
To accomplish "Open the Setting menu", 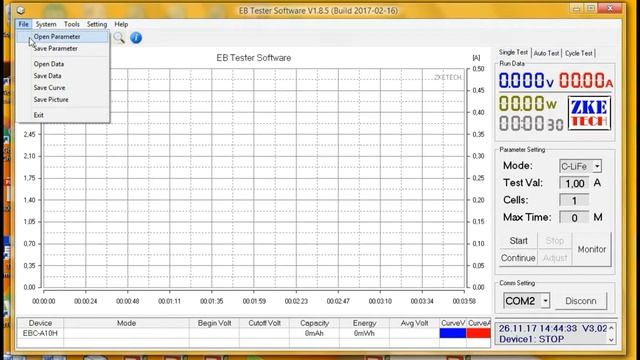I will pos(97,24).
